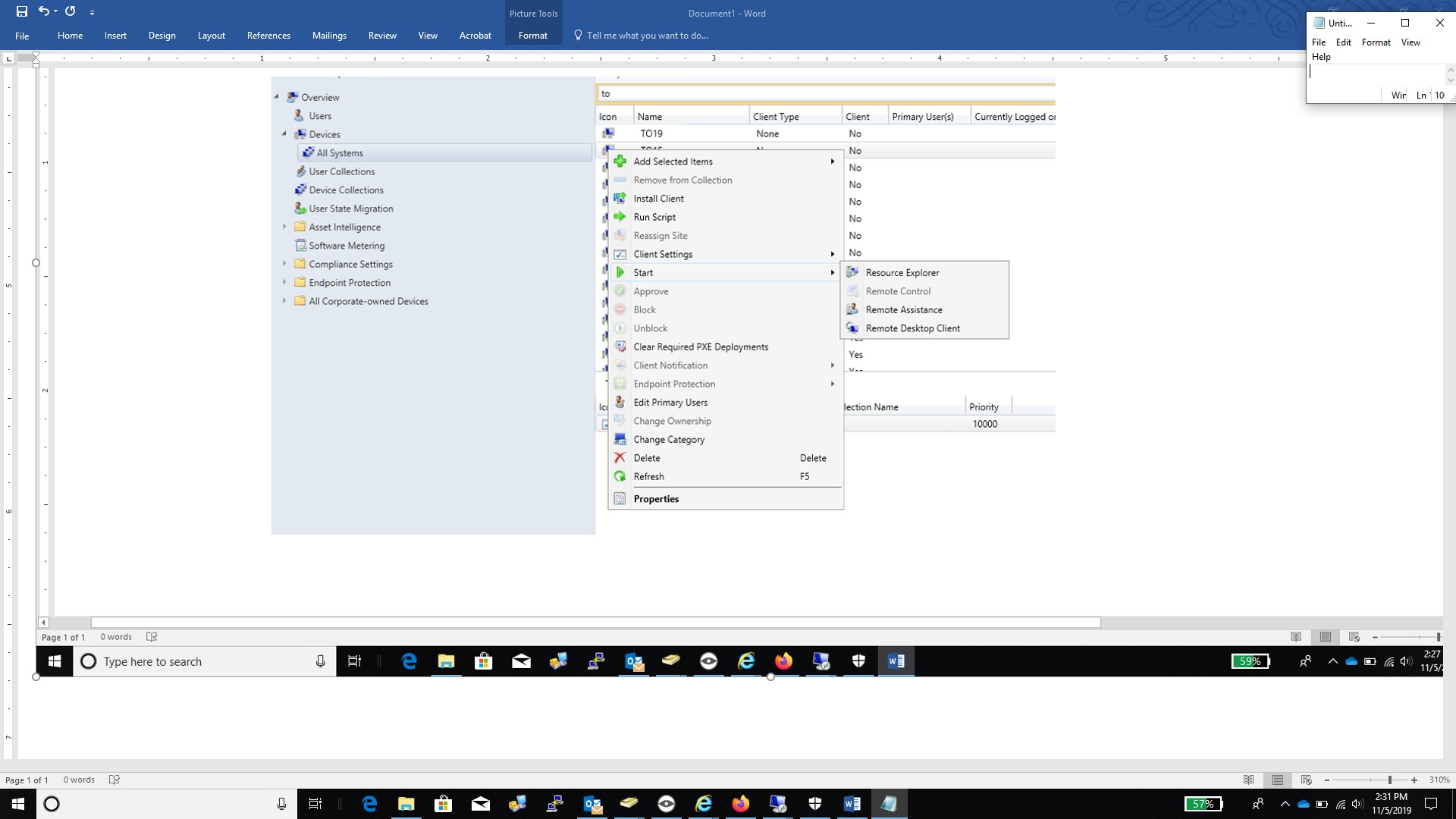Image resolution: width=1456 pixels, height=819 pixels.
Task: Undo the last action in Word
Action: tap(43, 11)
